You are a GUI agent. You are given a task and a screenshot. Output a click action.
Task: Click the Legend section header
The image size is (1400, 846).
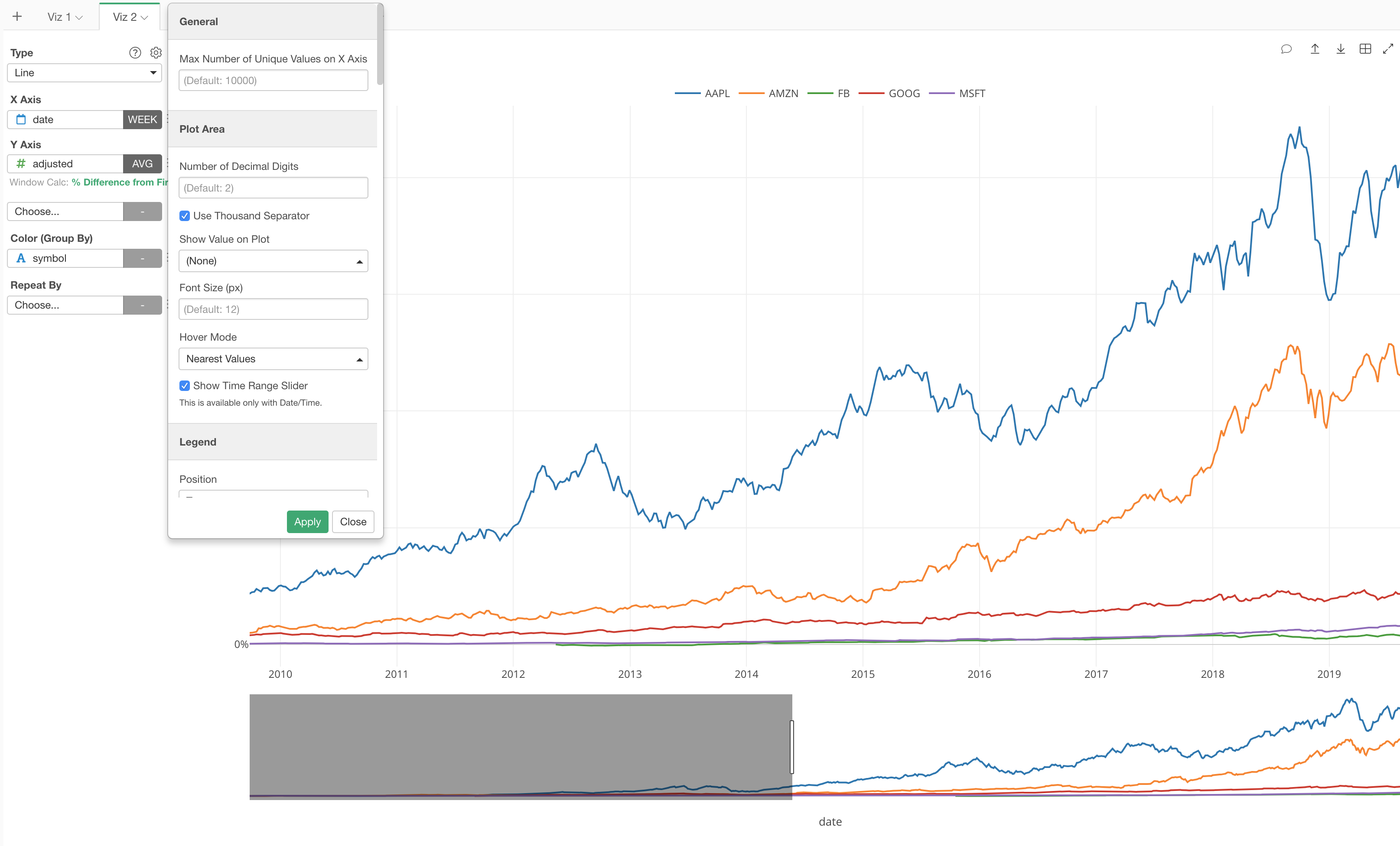273,442
